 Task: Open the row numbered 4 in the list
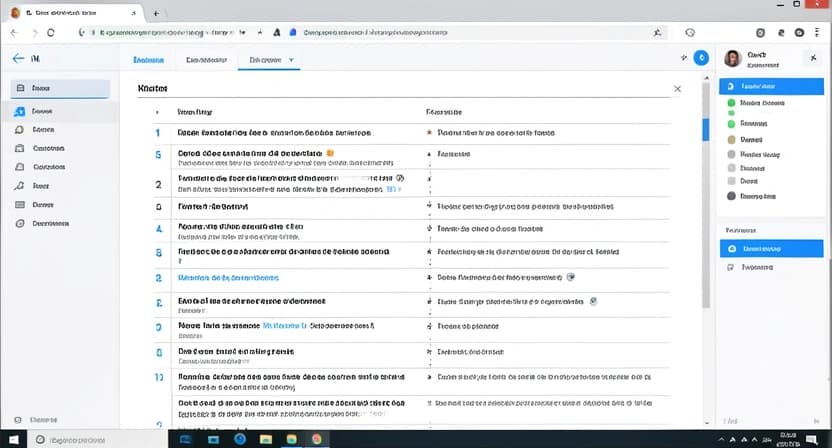point(411,231)
